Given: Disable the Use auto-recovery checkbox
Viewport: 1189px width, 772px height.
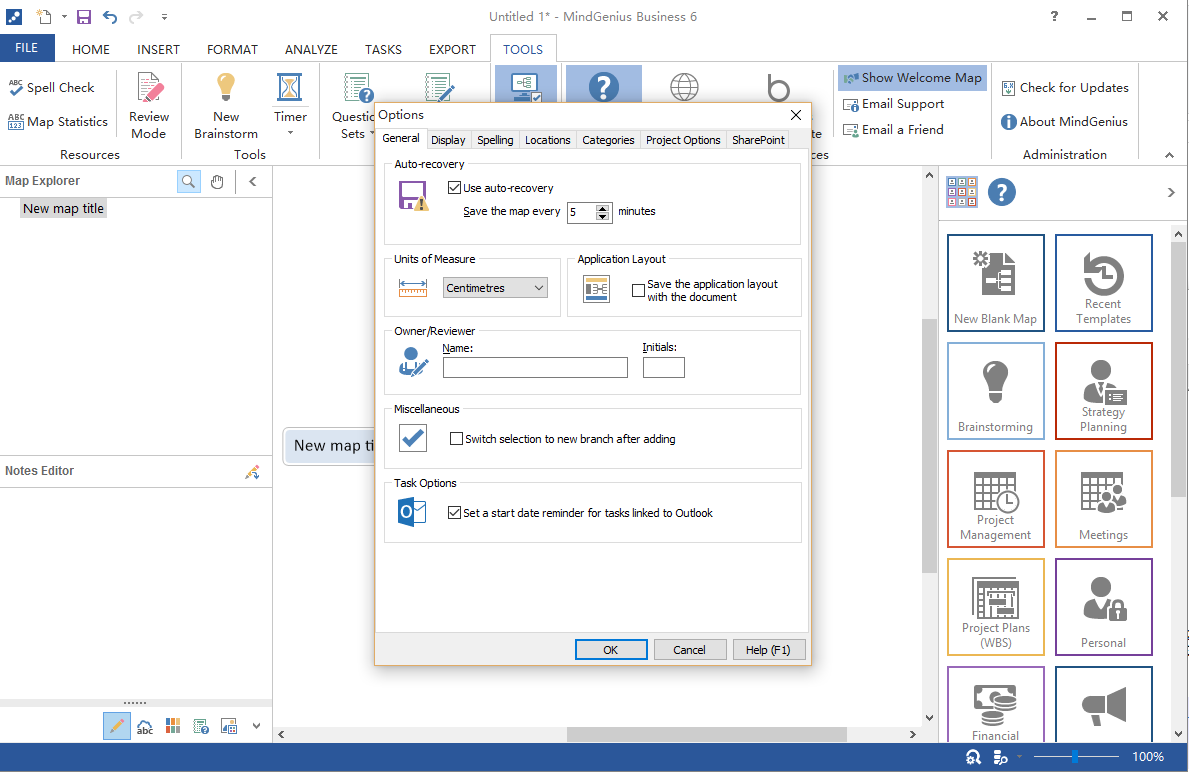Looking at the screenshot, I should pos(455,188).
